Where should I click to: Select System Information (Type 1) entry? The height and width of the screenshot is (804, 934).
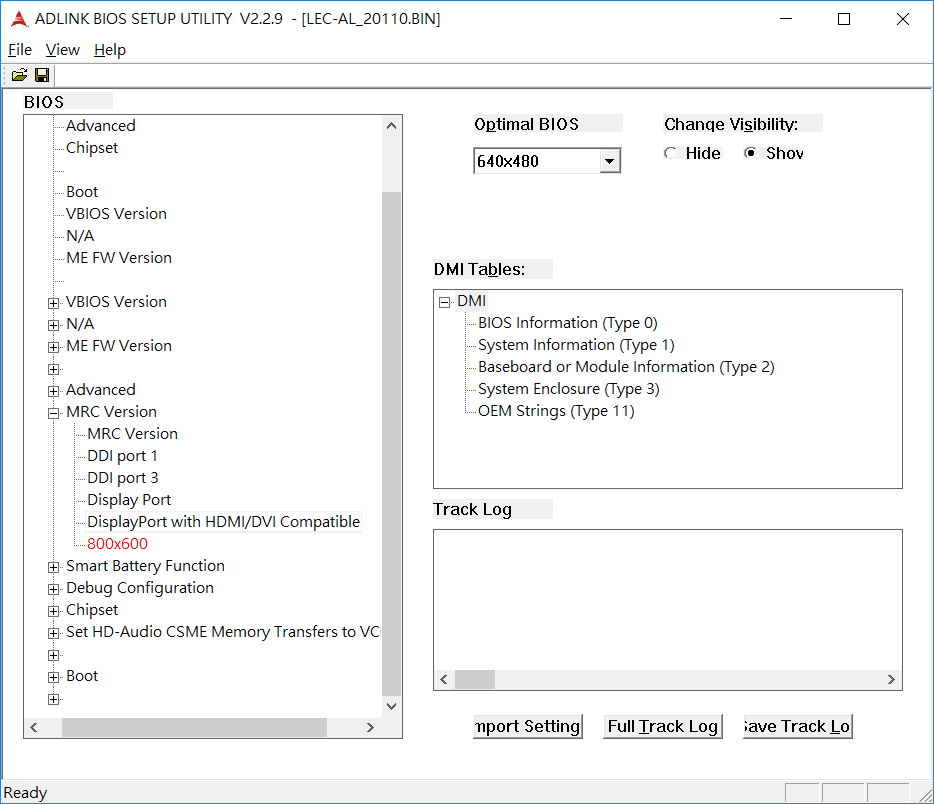[576, 345]
